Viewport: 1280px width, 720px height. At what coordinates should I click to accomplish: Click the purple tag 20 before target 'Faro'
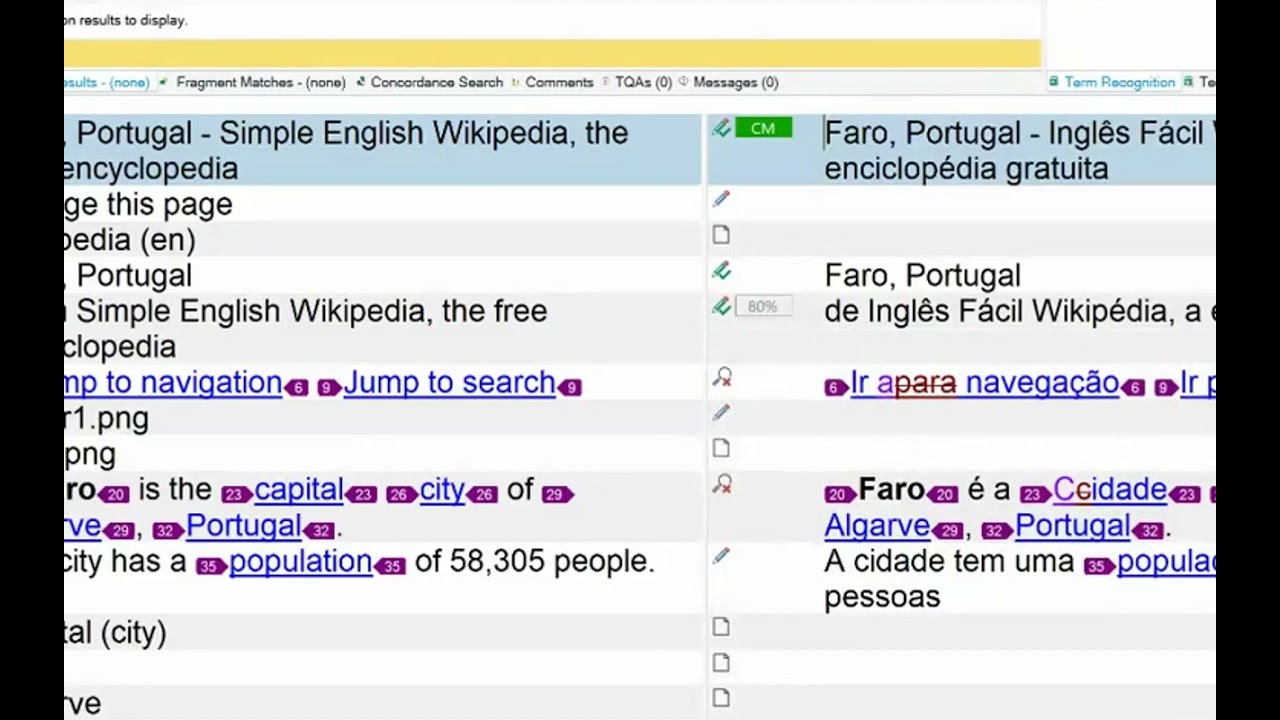(839, 494)
